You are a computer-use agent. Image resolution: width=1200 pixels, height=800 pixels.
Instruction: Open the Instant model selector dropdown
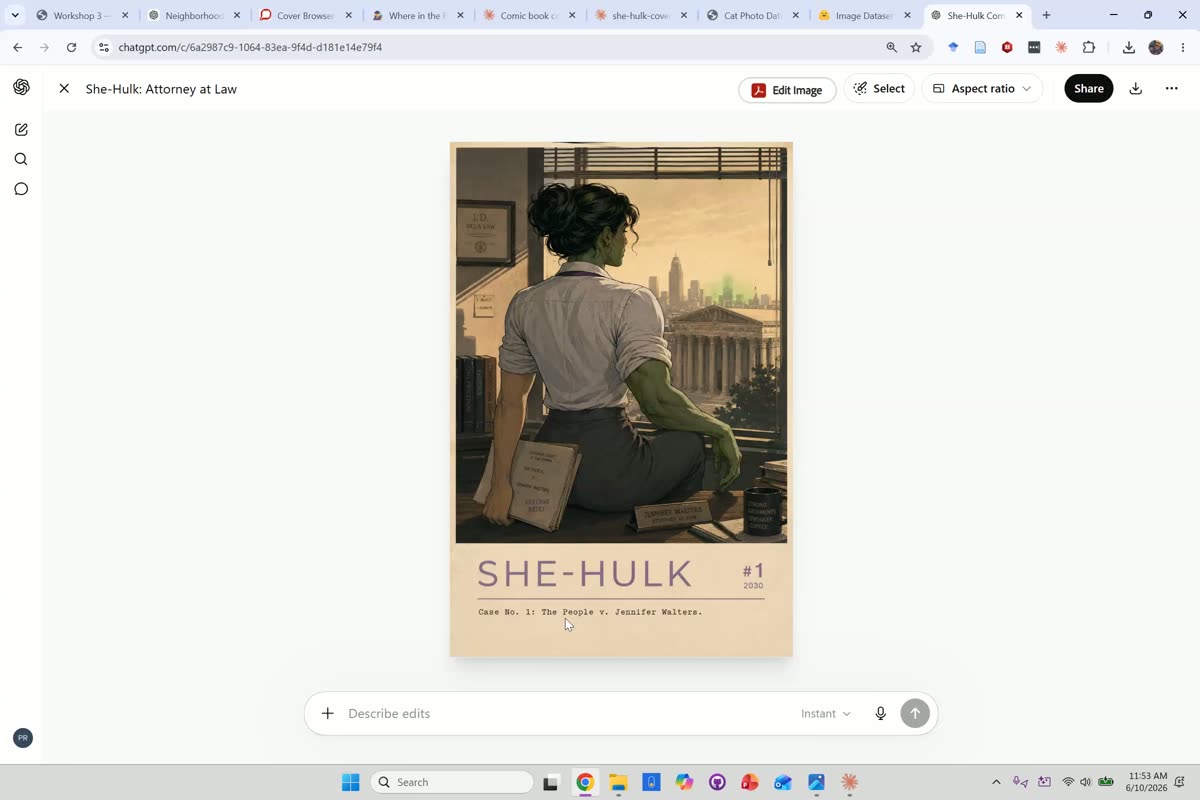coord(826,713)
